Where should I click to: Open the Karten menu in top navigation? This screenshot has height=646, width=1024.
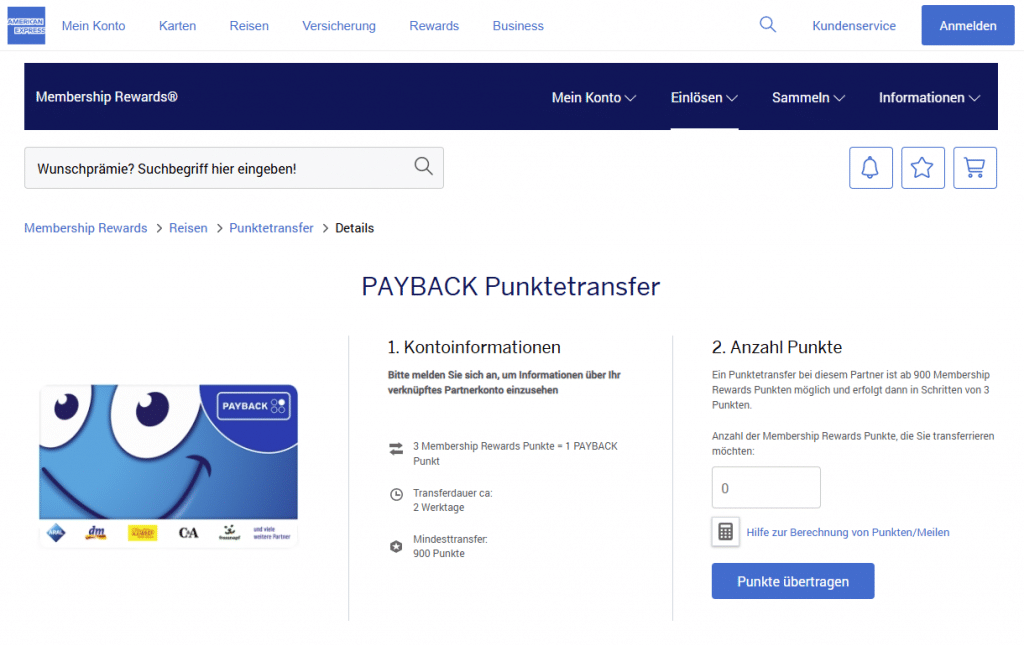pyautogui.click(x=177, y=26)
